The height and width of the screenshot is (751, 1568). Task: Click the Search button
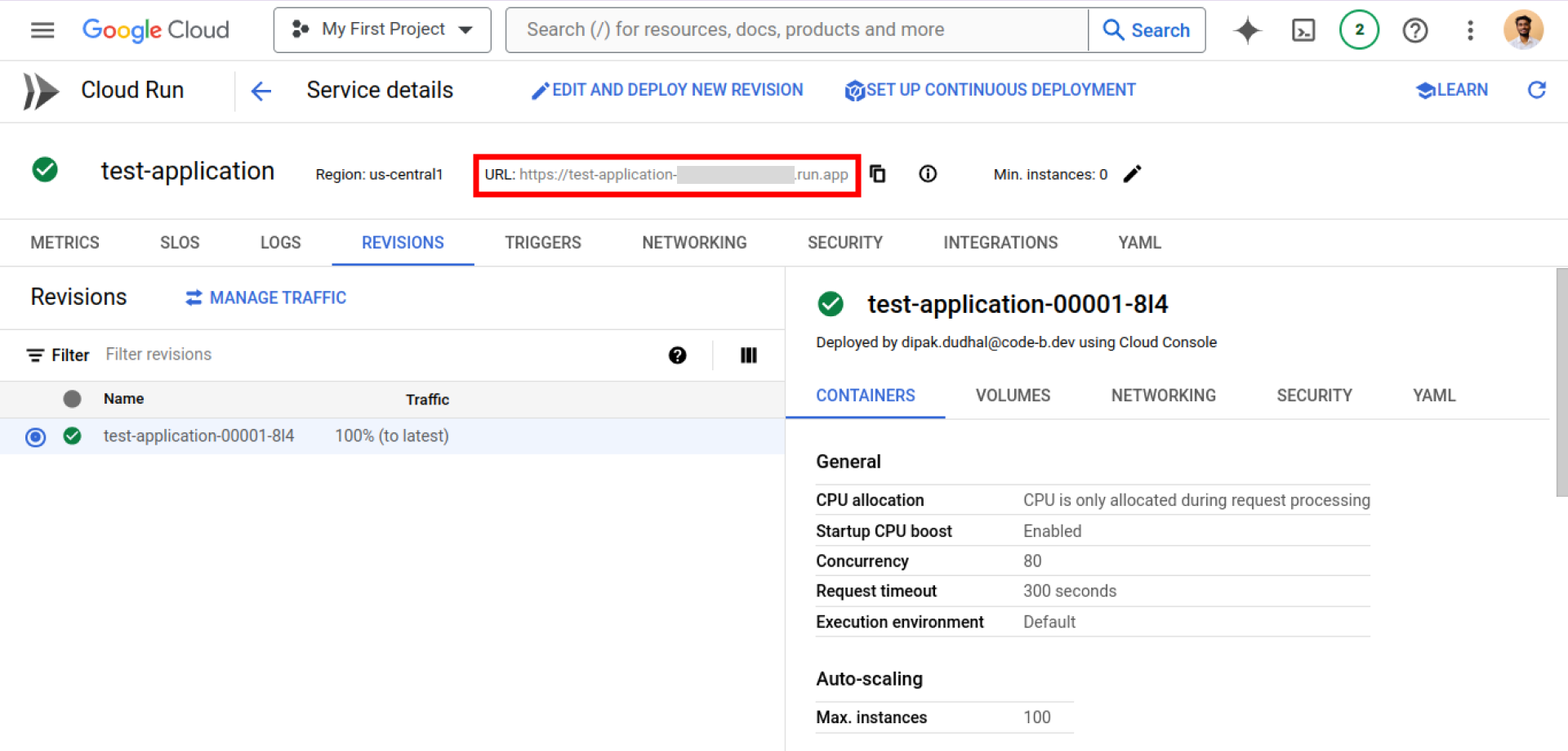click(x=1147, y=30)
